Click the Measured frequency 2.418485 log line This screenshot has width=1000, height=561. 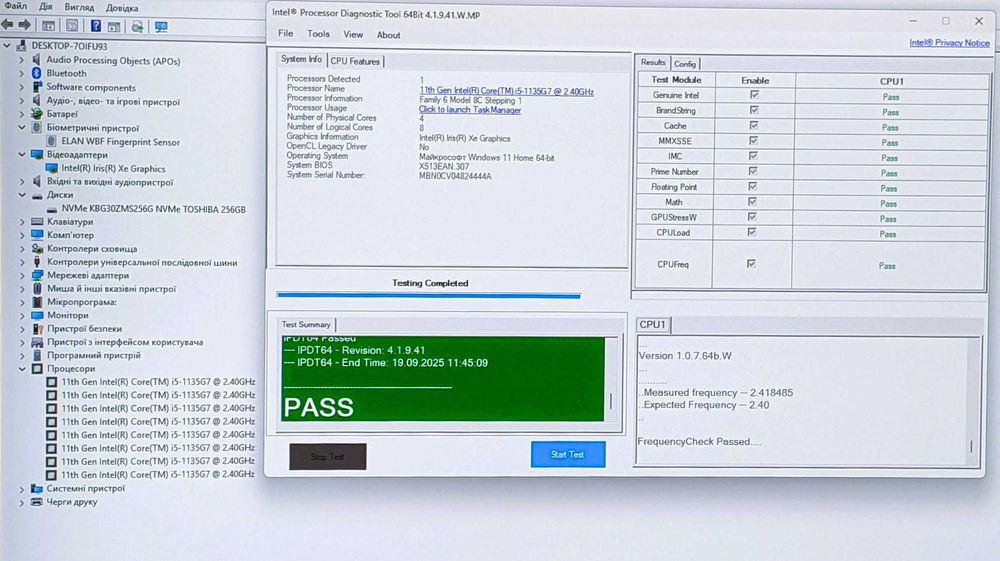(717, 393)
